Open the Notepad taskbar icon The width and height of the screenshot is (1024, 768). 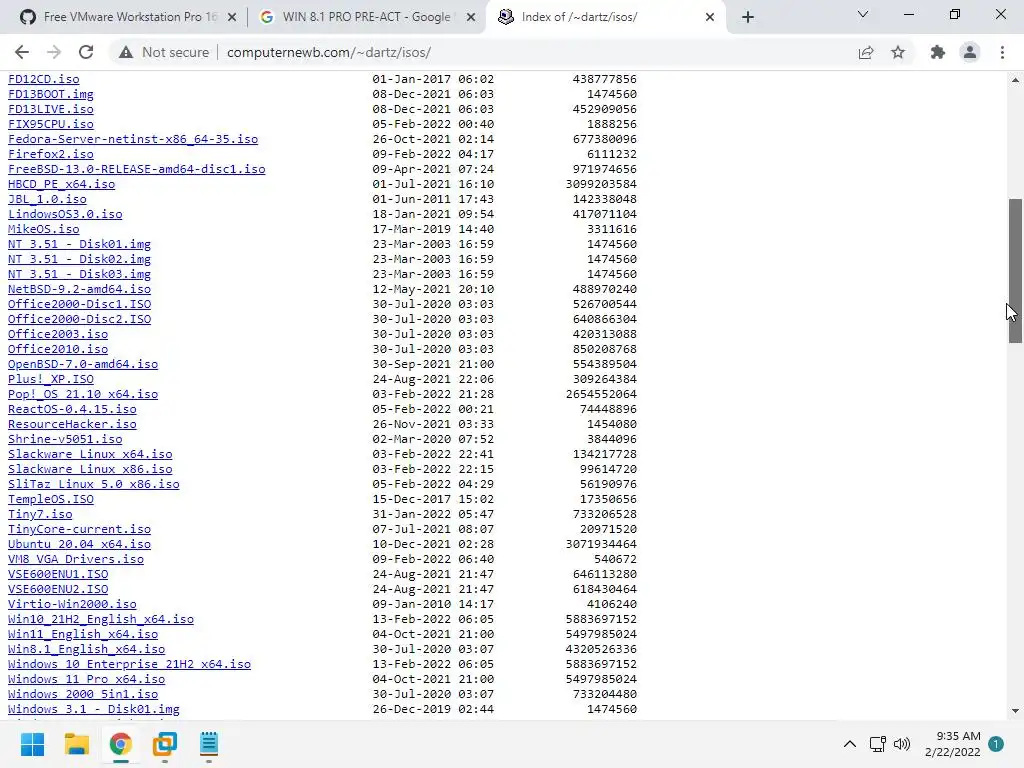pyautogui.click(x=208, y=744)
